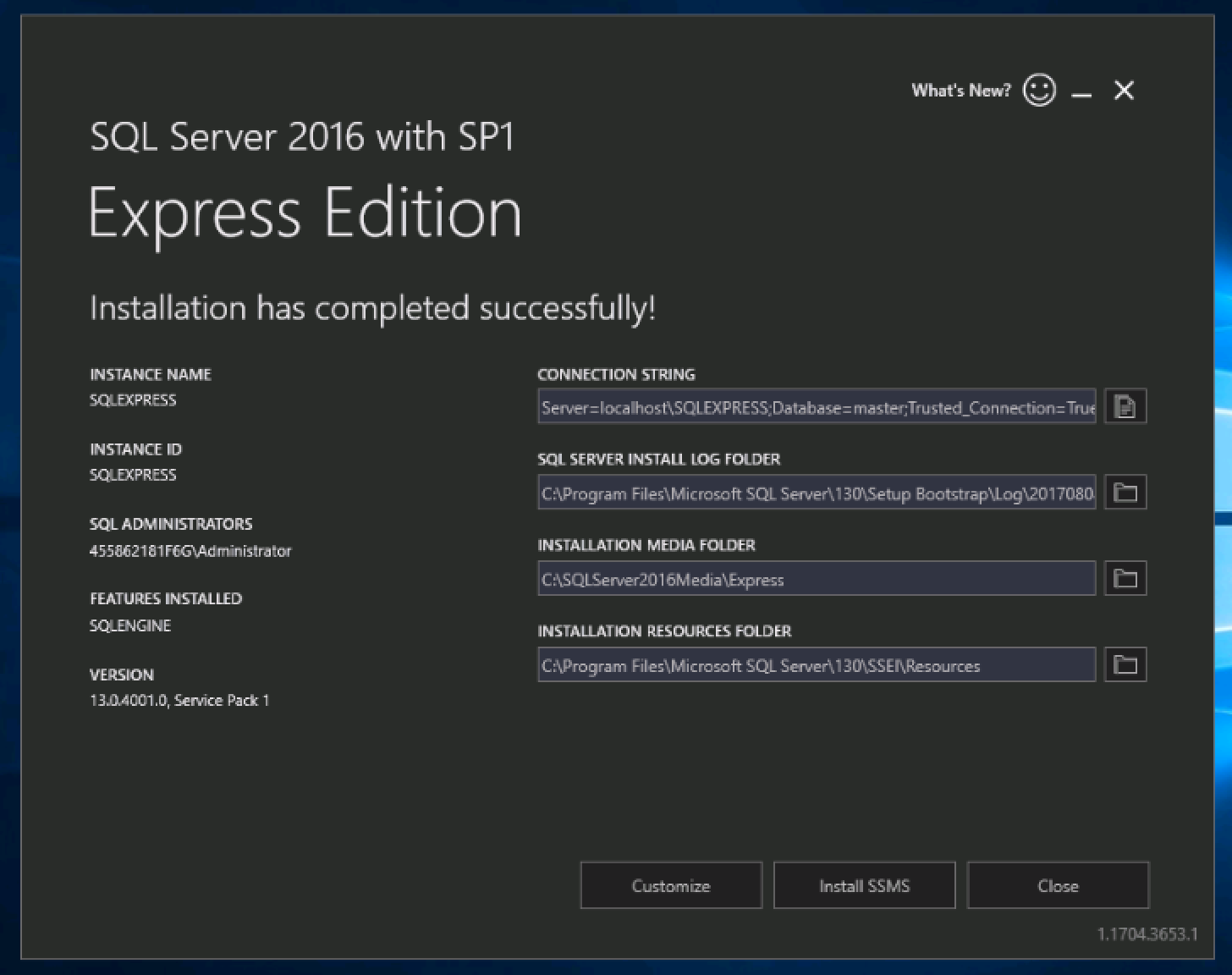Click the version 13.0.4001.0 Service Pack 1 text
This screenshot has width=1232, height=975.
tap(179, 701)
